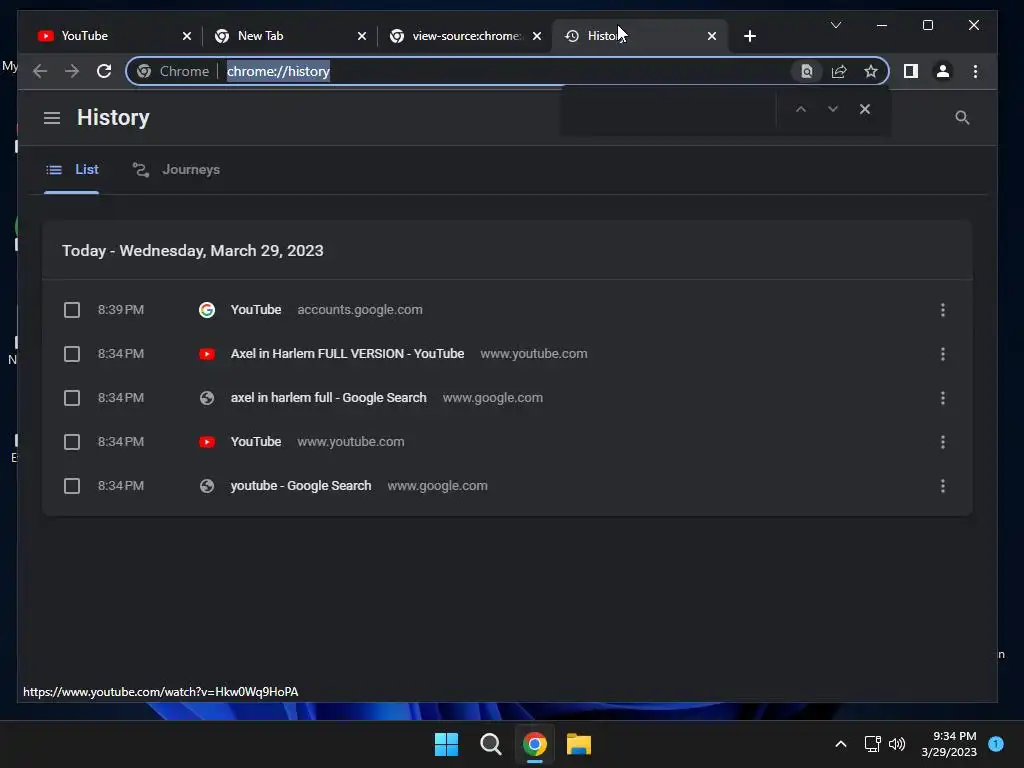Open the www.youtube.com YouTube link

tap(256, 442)
